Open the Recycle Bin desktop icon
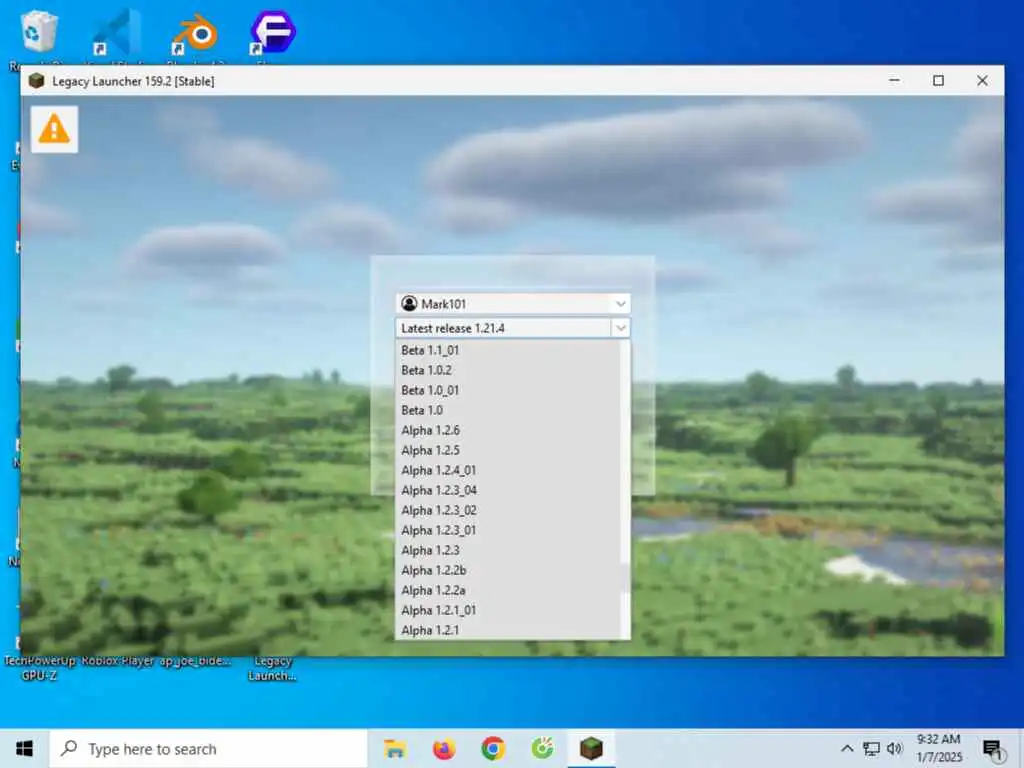 tap(39, 31)
